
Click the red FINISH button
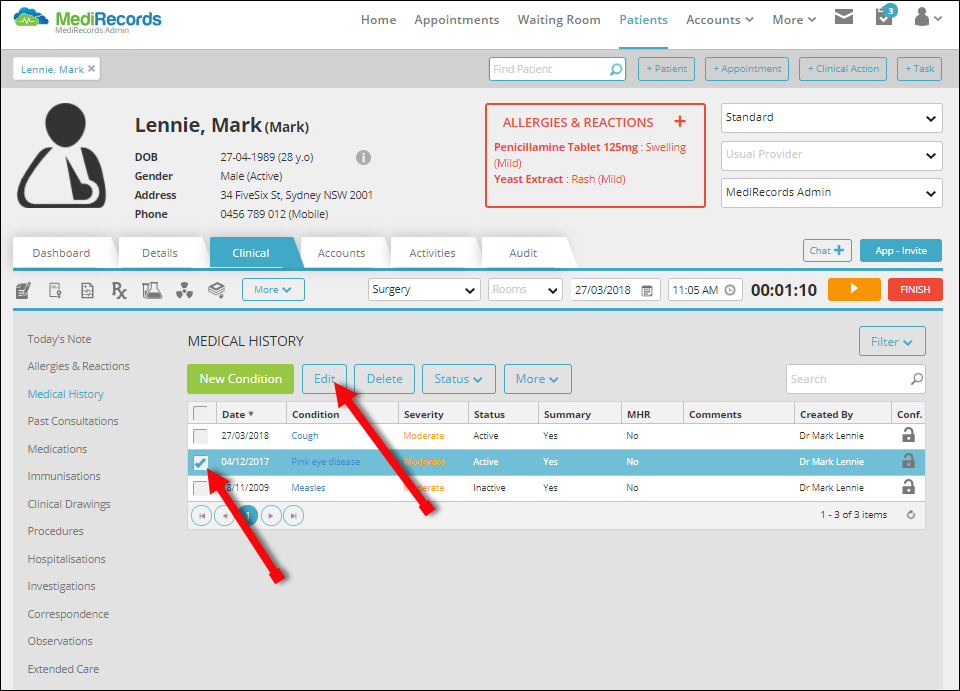coord(915,289)
